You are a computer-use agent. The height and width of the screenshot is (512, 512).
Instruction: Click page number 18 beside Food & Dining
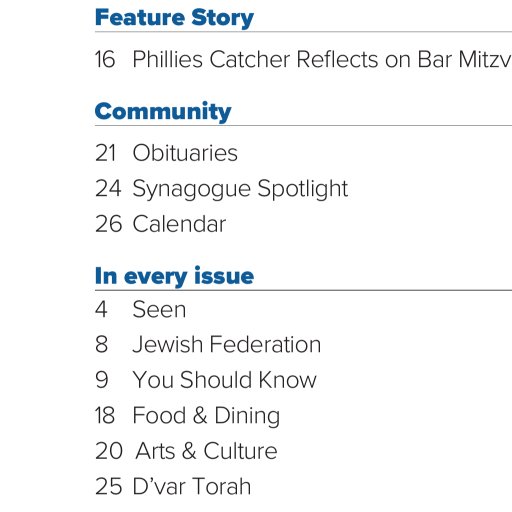105,415
